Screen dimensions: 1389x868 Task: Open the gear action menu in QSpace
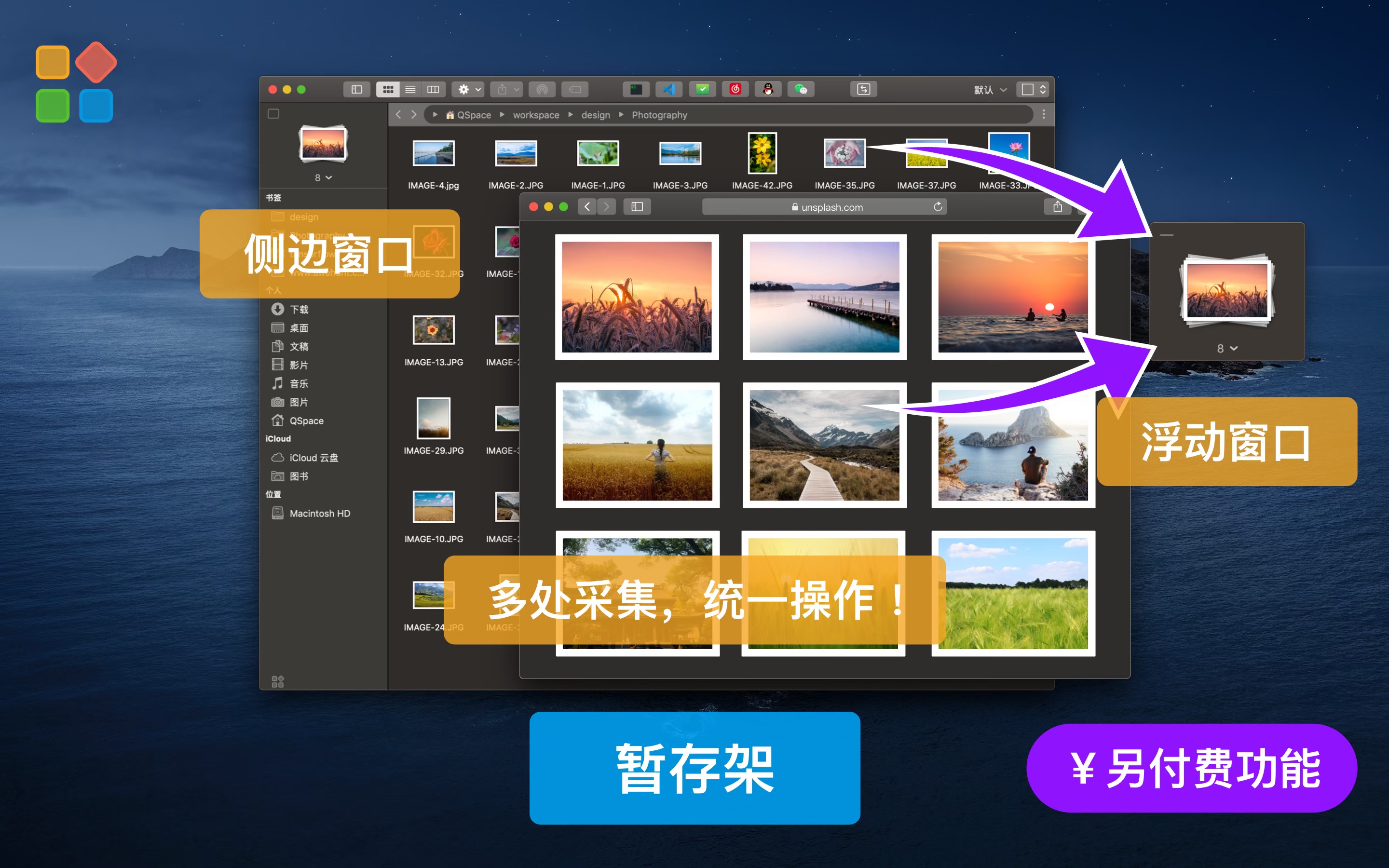click(469, 90)
